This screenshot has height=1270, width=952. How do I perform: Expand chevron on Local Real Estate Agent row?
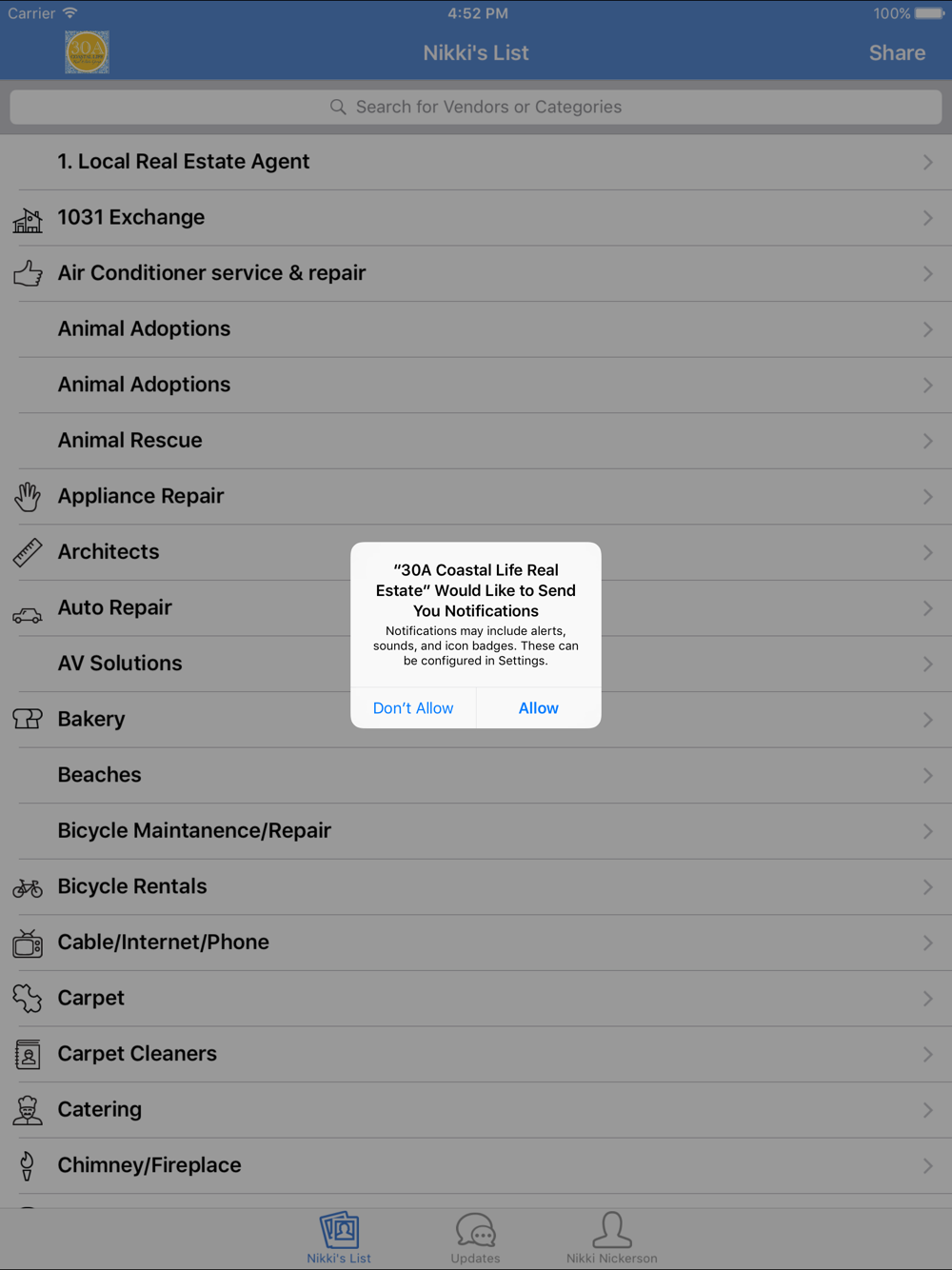927,163
